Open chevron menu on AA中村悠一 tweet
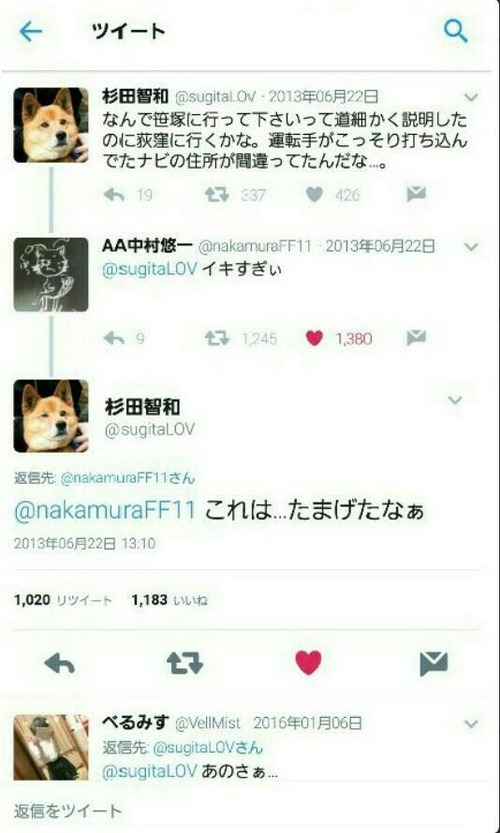Image resolution: width=500 pixels, height=833 pixels. [x=471, y=246]
